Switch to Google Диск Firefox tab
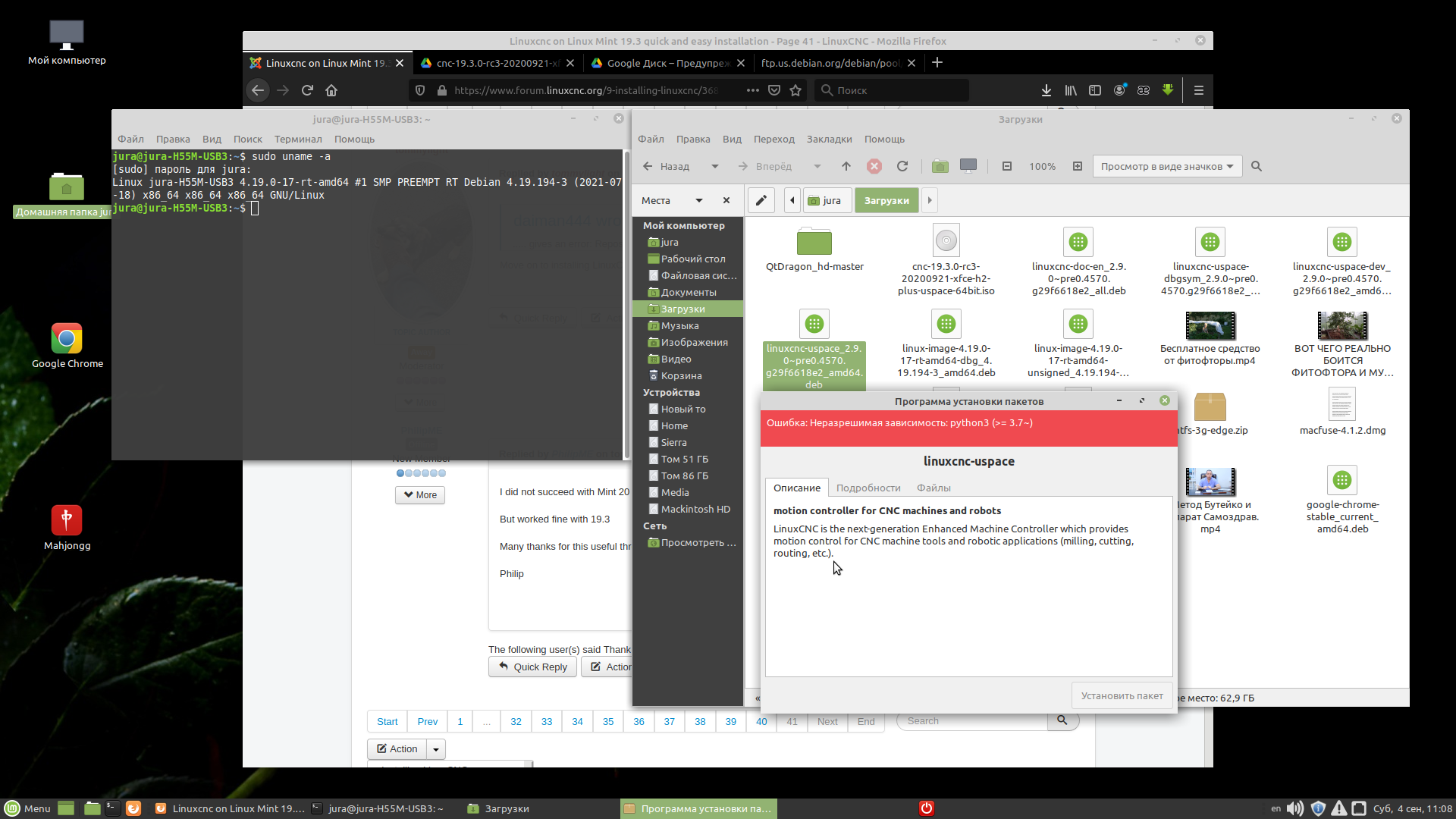1456x819 pixels. [x=667, y=63]
